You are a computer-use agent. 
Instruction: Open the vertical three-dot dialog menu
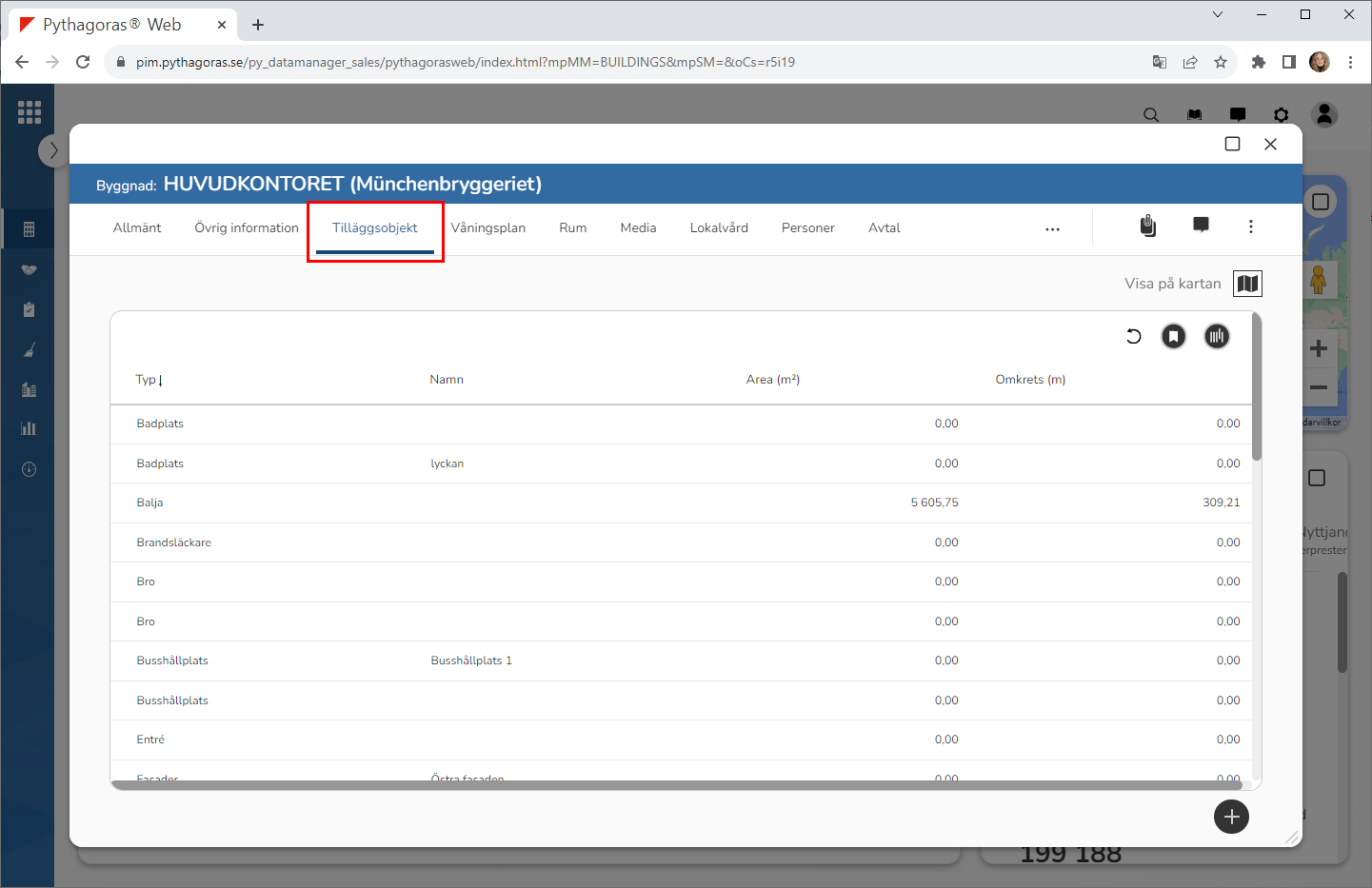click(x=1251, y=227)
